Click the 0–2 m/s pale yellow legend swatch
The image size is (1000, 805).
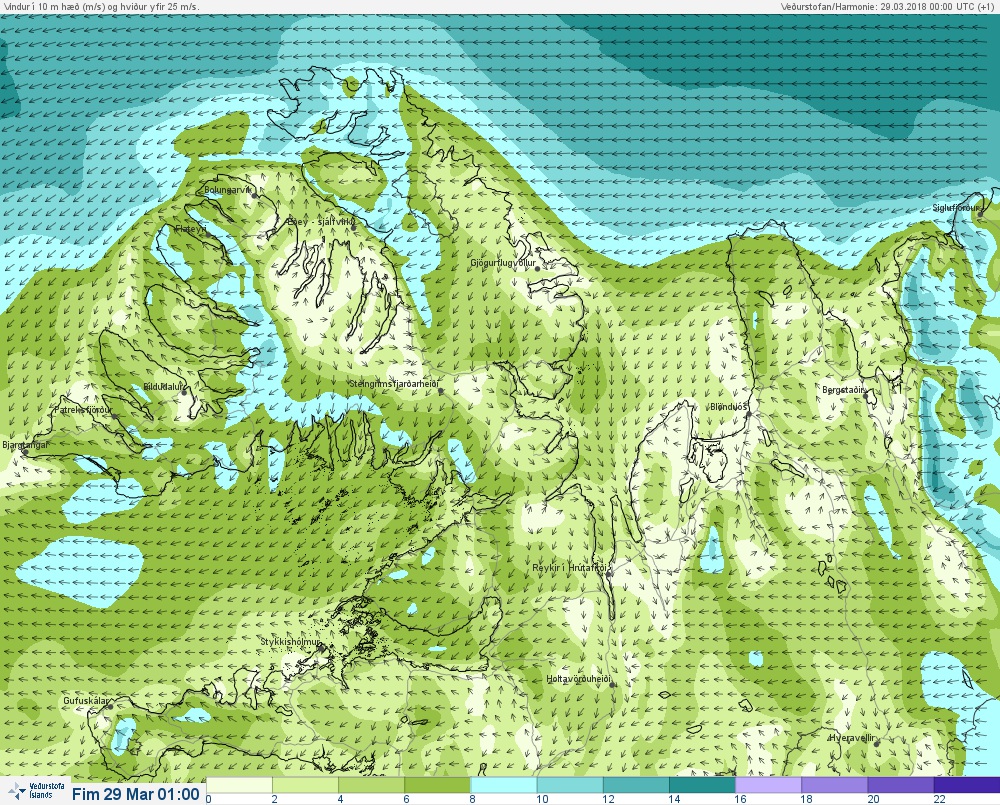click(240, 785)
